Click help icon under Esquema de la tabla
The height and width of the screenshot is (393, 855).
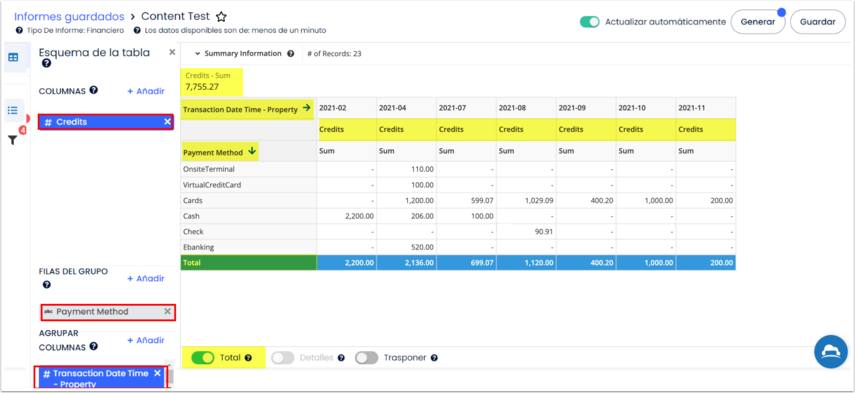click(46, 64)
